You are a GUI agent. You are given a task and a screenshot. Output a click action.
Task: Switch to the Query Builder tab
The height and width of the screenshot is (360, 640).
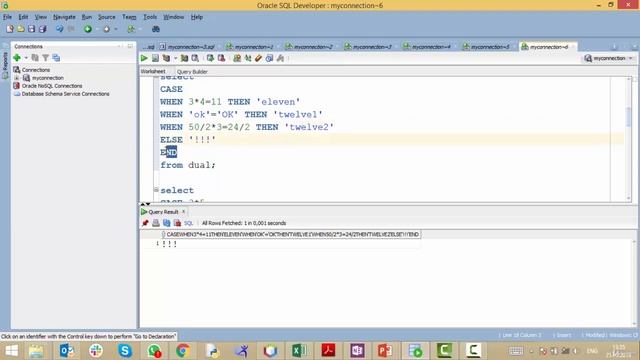coord(192,71)
